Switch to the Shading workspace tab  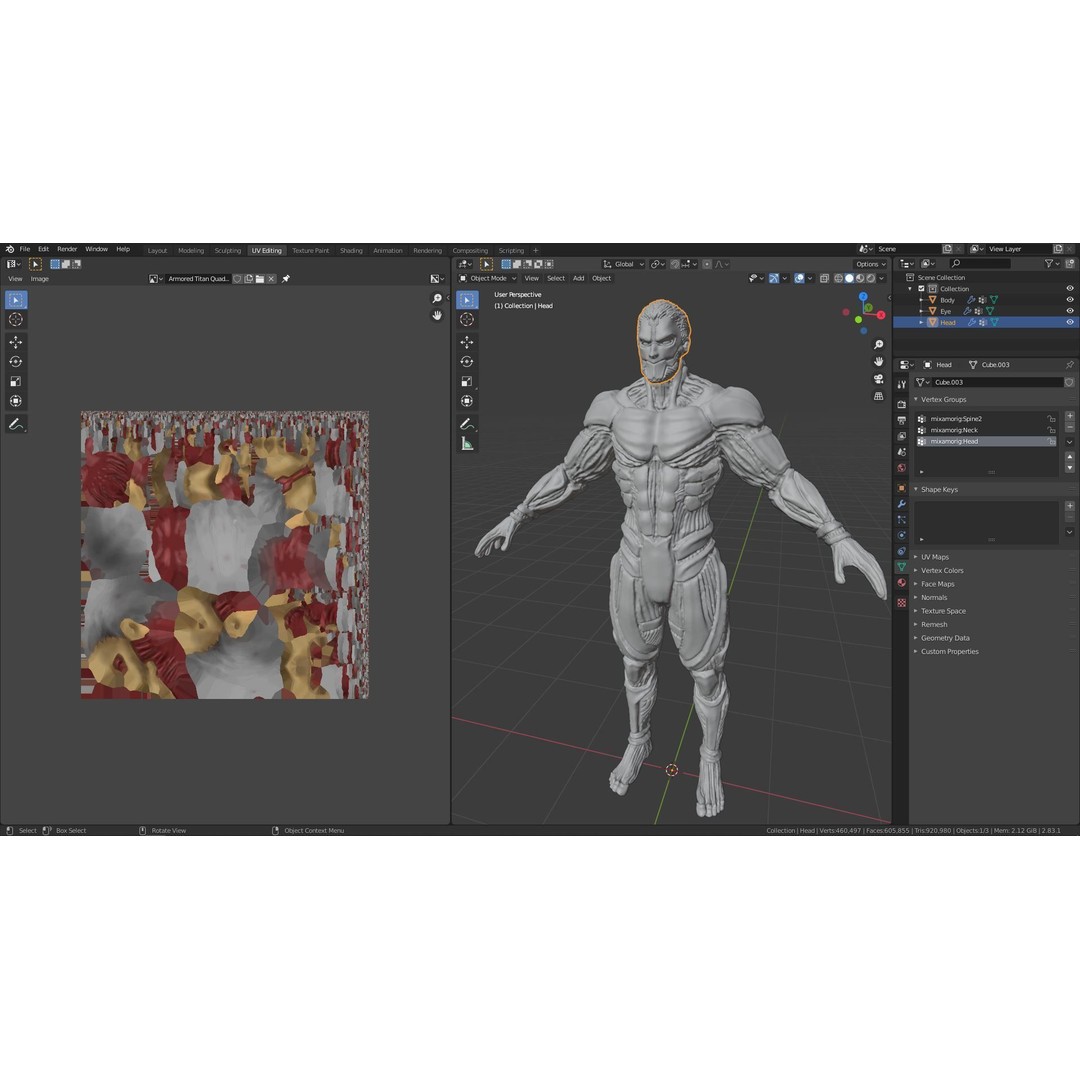pyautogui.click(x=351, y=251)
